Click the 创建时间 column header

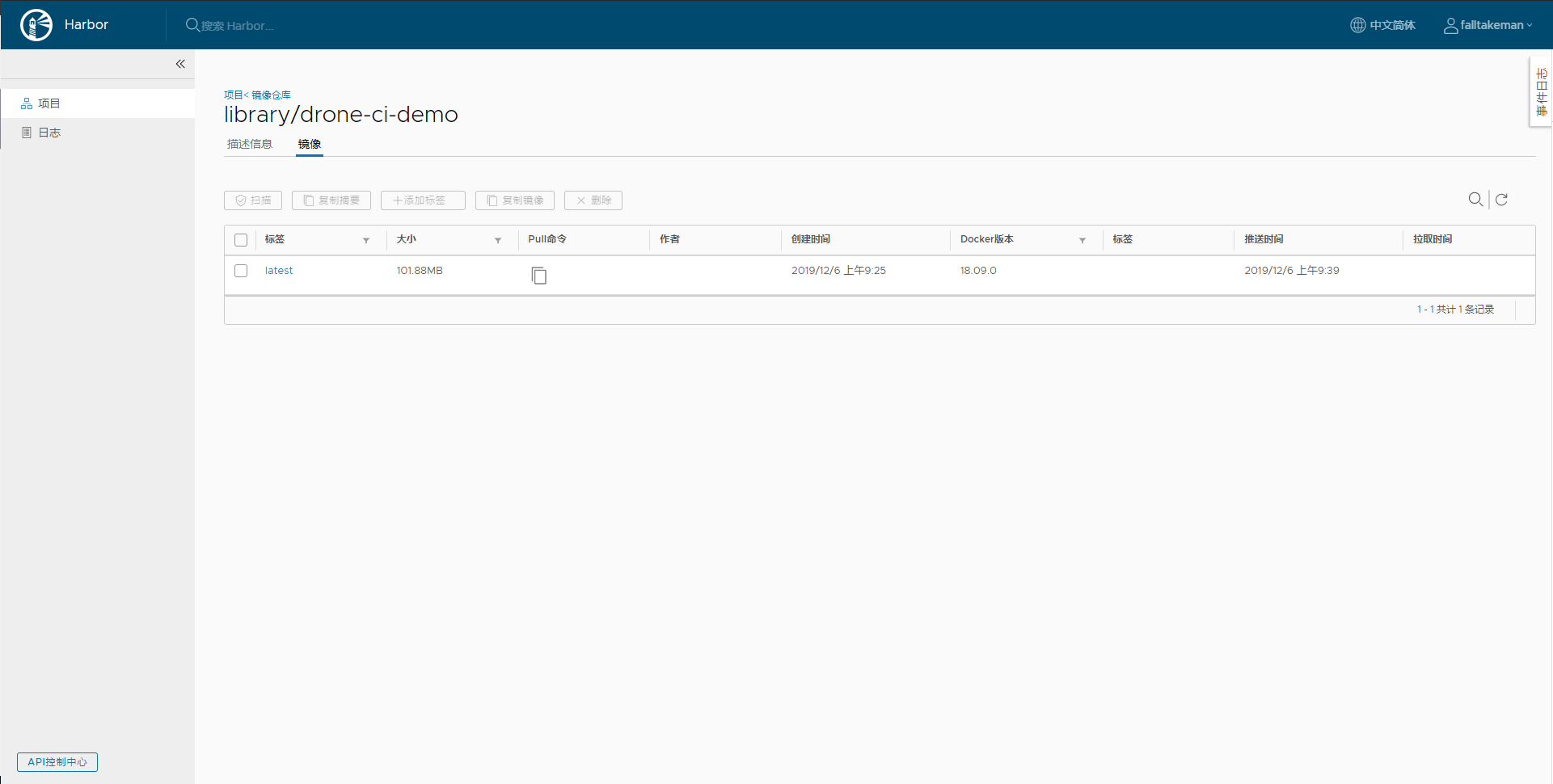pyautogui.click(x=811, y=239)
